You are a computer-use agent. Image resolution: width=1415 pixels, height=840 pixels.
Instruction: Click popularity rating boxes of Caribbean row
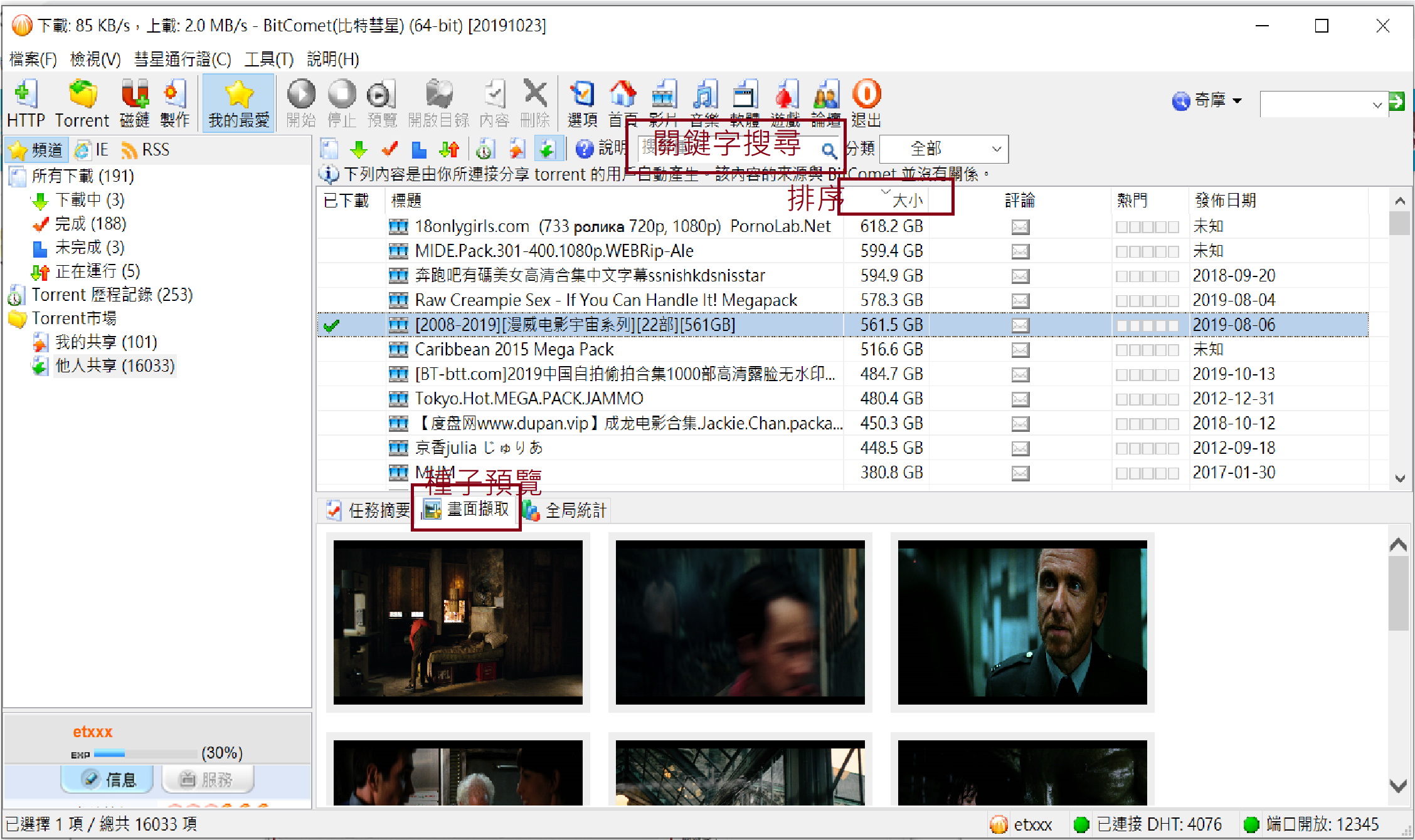click(x=1147, y=350)
